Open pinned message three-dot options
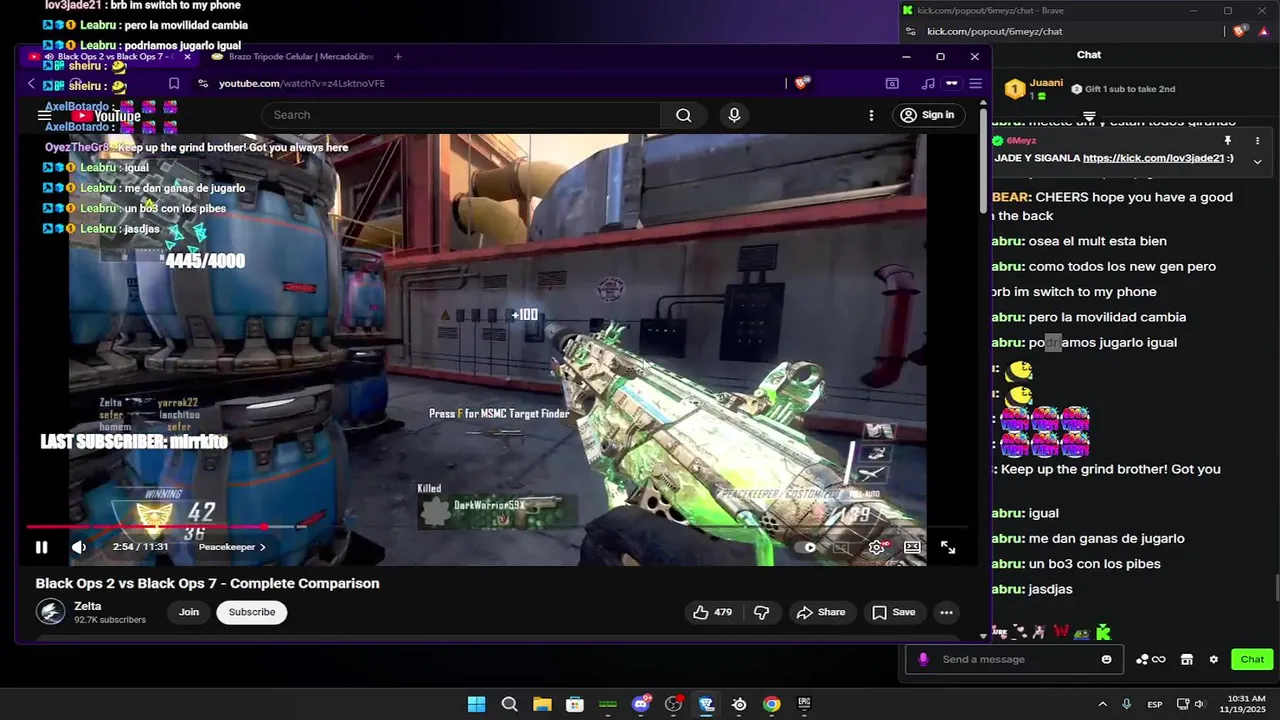Image resolution: width=1280 pixels, height=720 pixels. 1257,141
